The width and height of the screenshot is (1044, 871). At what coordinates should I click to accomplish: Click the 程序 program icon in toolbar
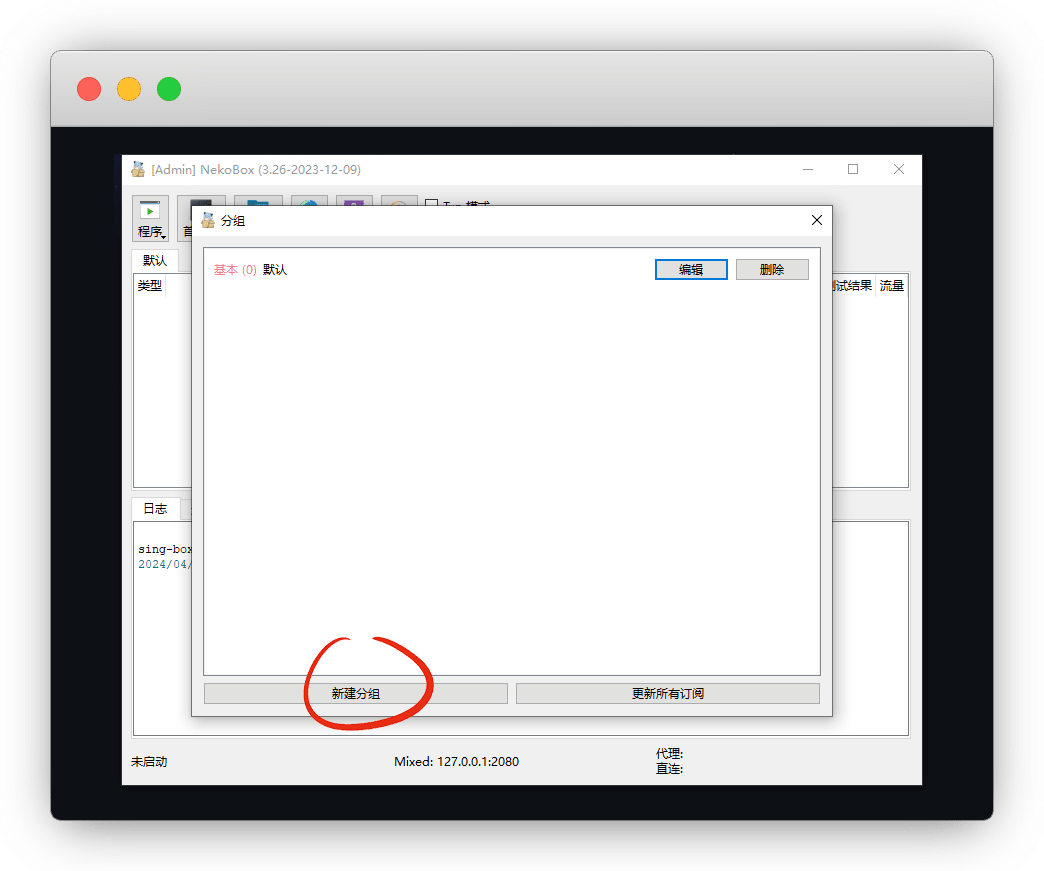pyautogui.click(x=150, y=212)
